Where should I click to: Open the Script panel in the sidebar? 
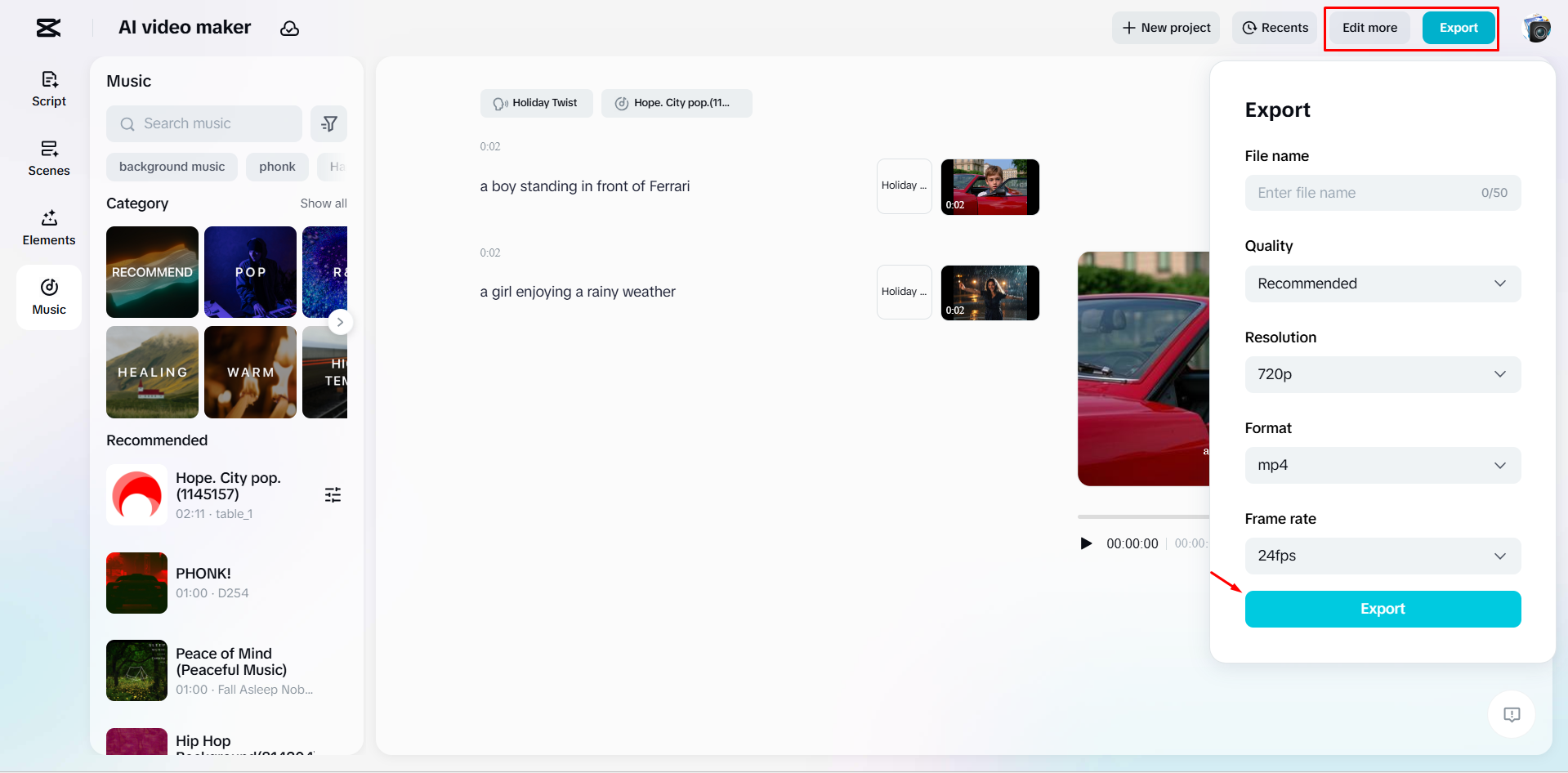point(48,87)
